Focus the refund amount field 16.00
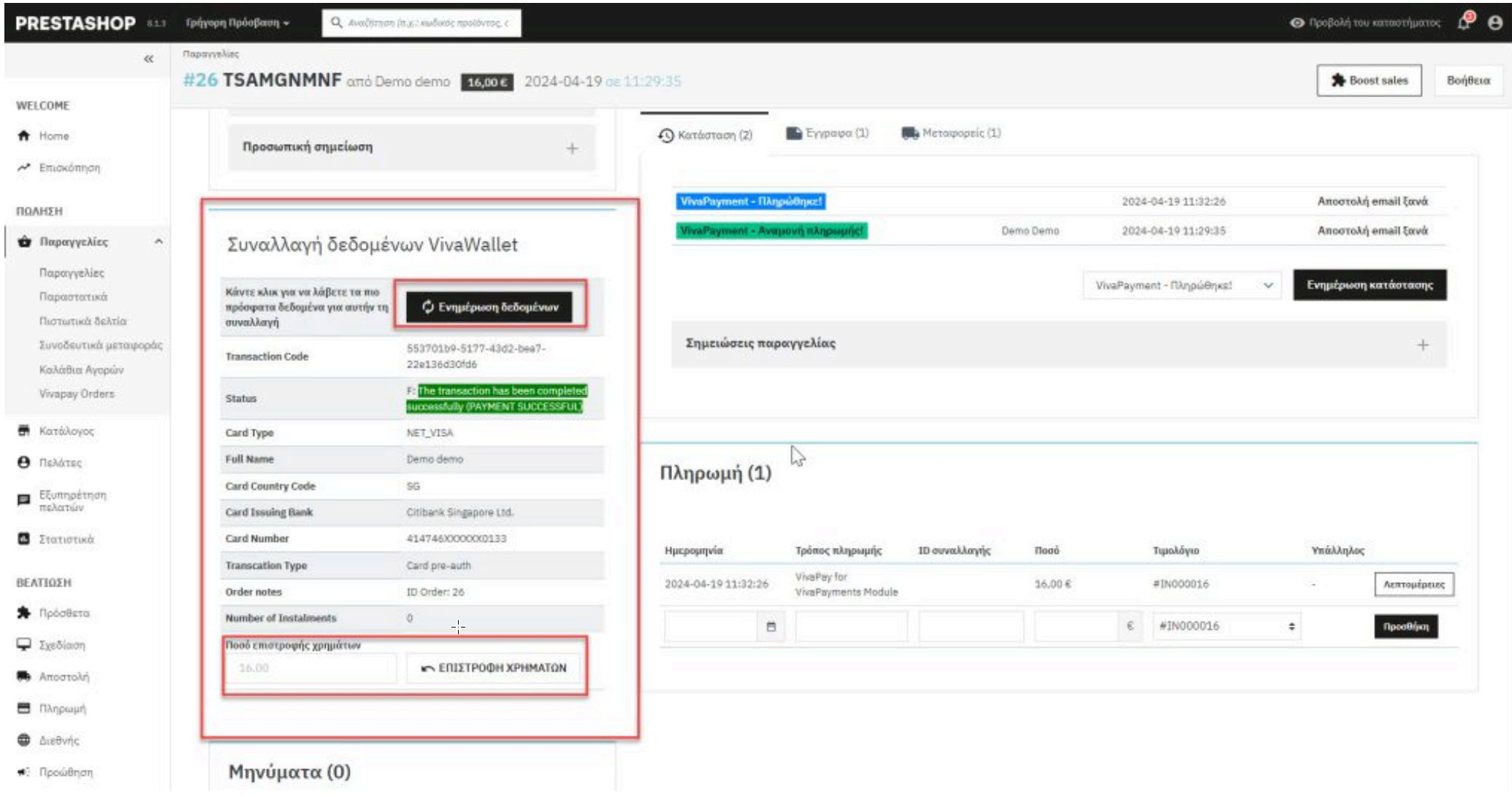1512x797 pixels. (310, 668)
